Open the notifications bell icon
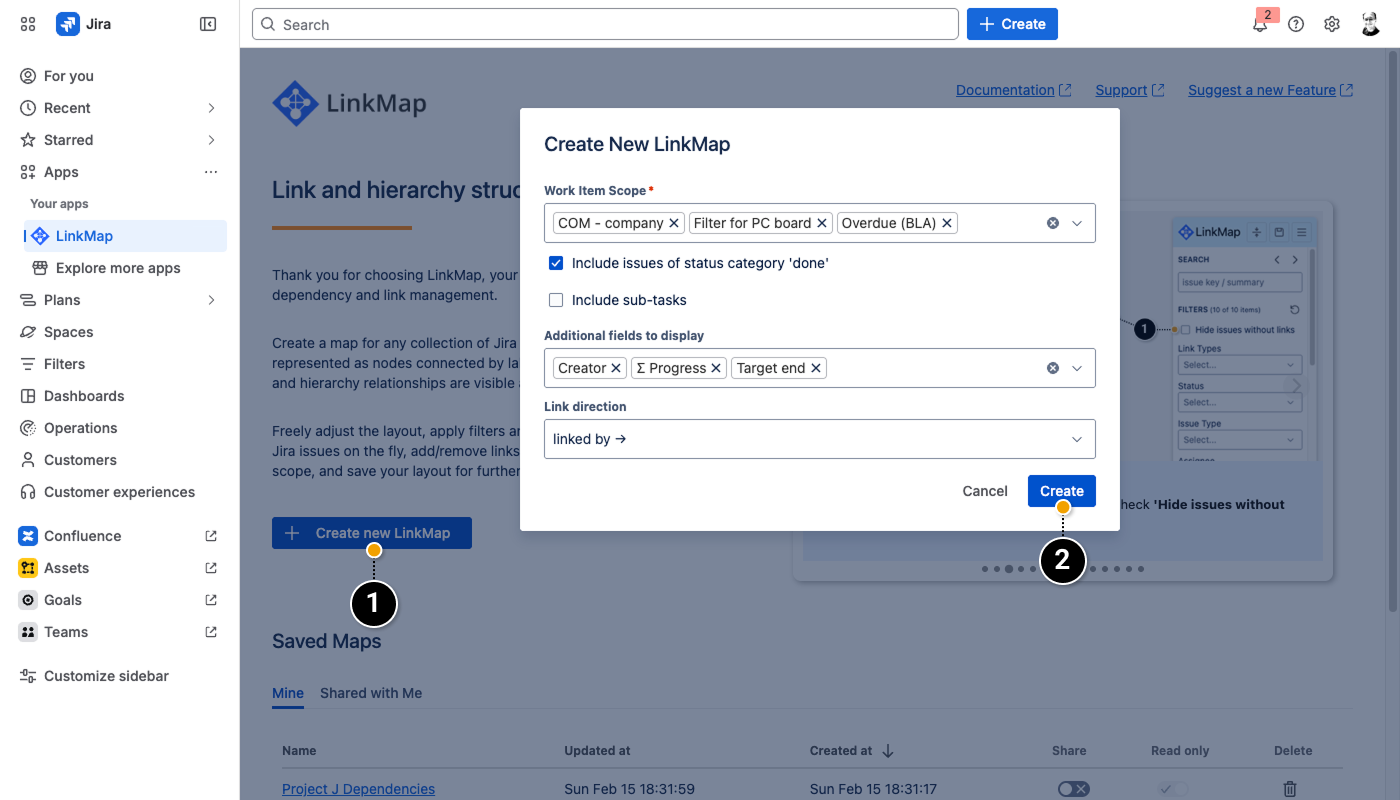 1260,25
